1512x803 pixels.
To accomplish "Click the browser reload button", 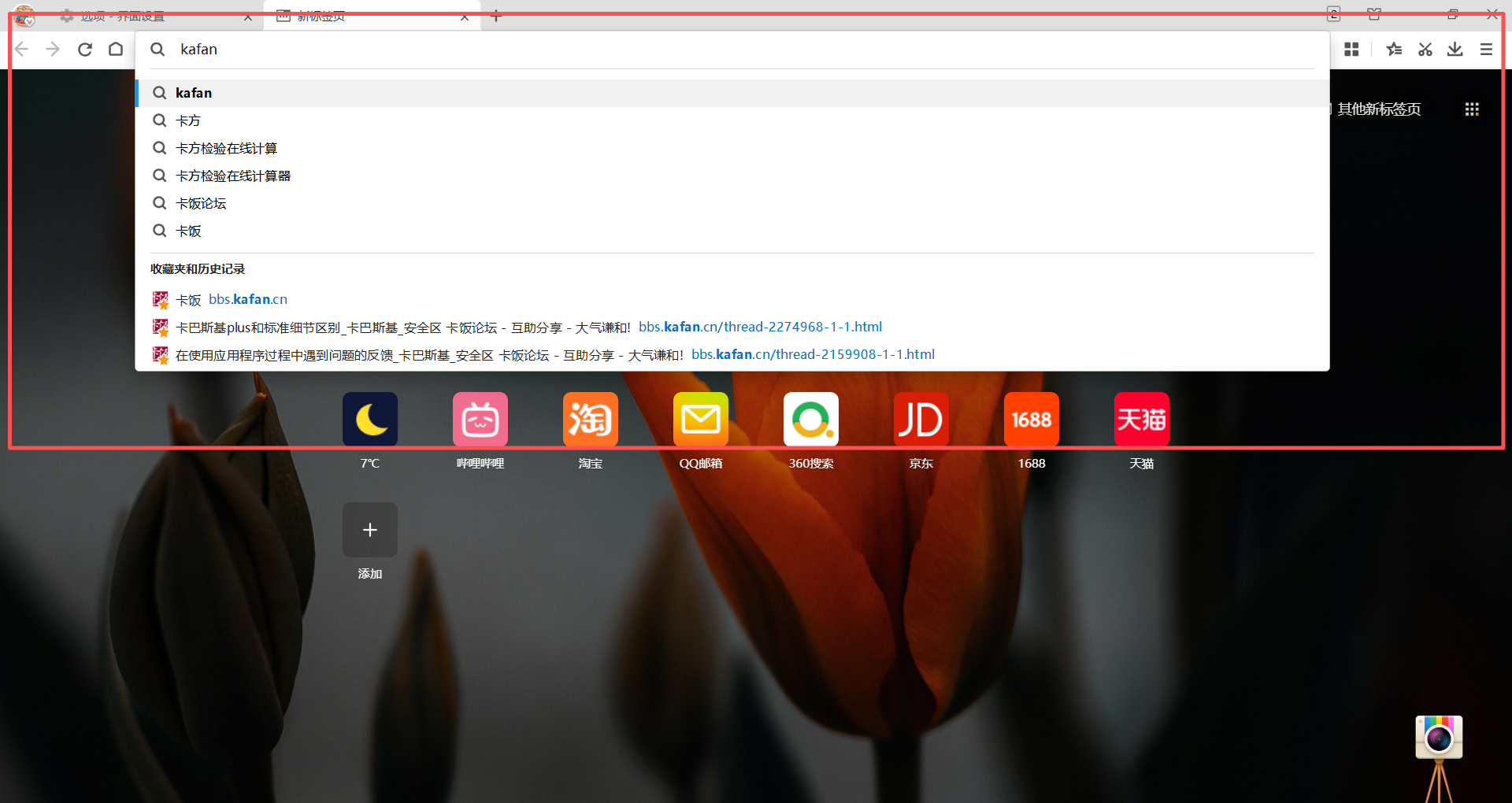I will click(85, 50).
